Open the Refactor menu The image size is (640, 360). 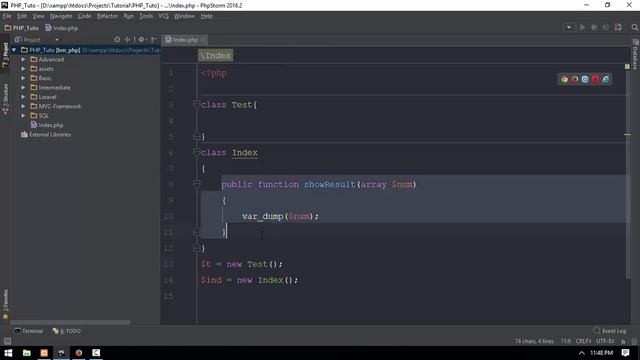107,16
